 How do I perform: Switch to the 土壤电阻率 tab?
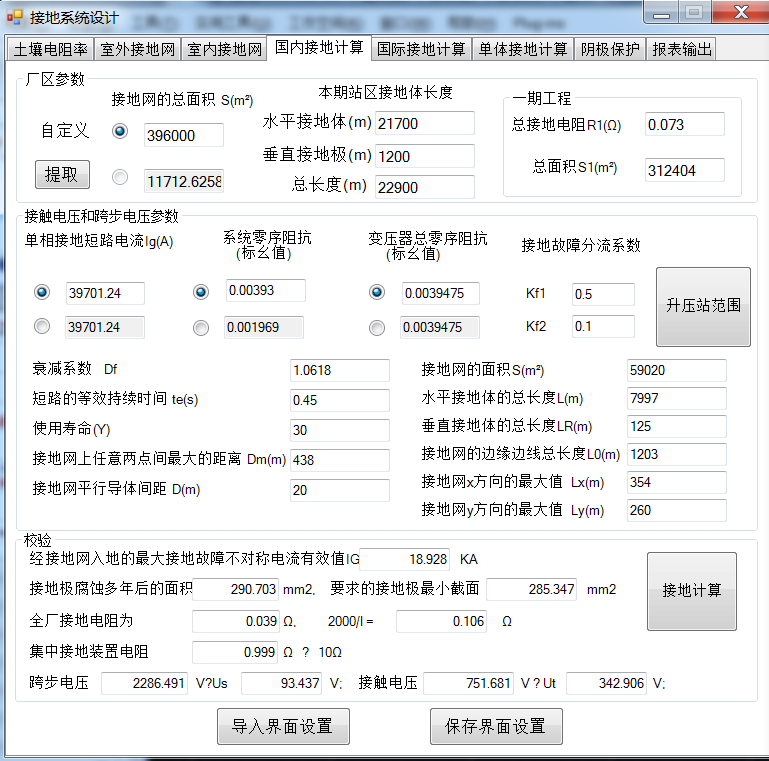coord(51,49)
